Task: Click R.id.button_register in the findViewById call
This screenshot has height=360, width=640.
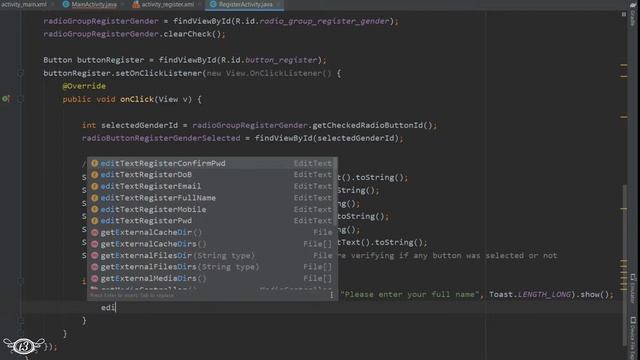Action: click(268, 60)
